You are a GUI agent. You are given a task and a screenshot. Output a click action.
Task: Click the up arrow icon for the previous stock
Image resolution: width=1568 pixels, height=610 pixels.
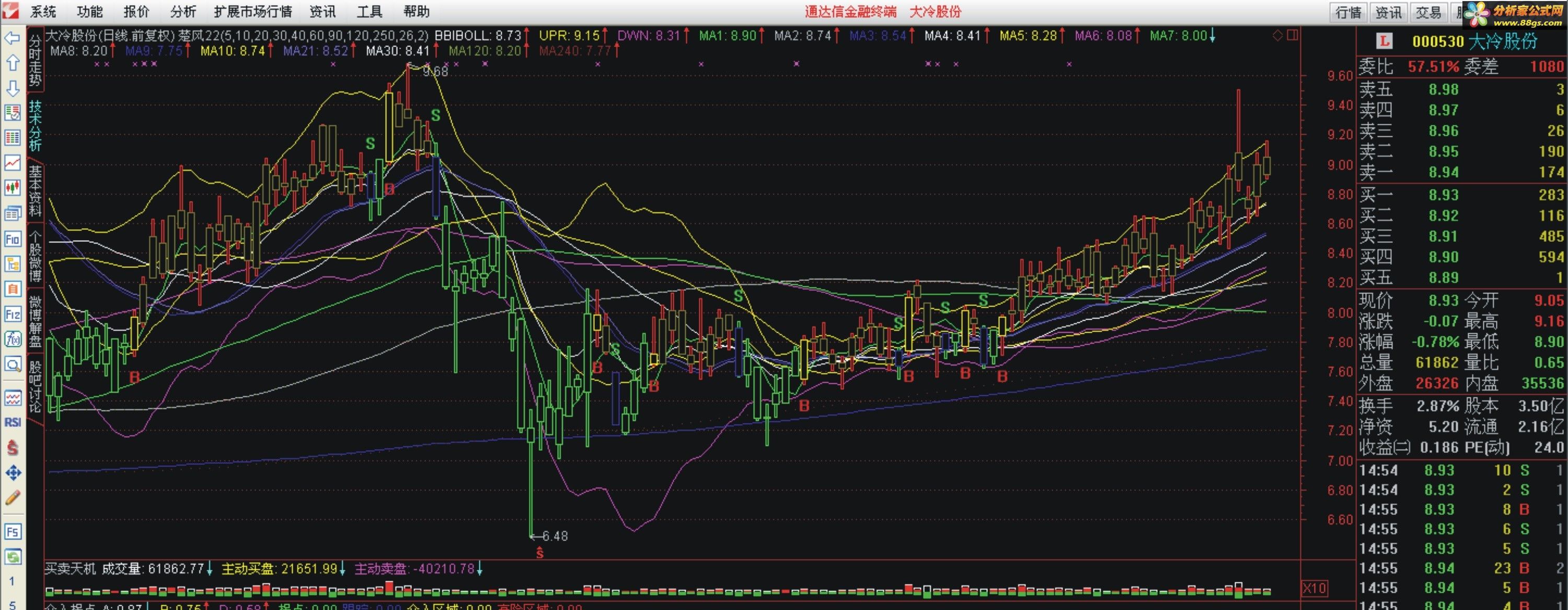coord(13,63)
